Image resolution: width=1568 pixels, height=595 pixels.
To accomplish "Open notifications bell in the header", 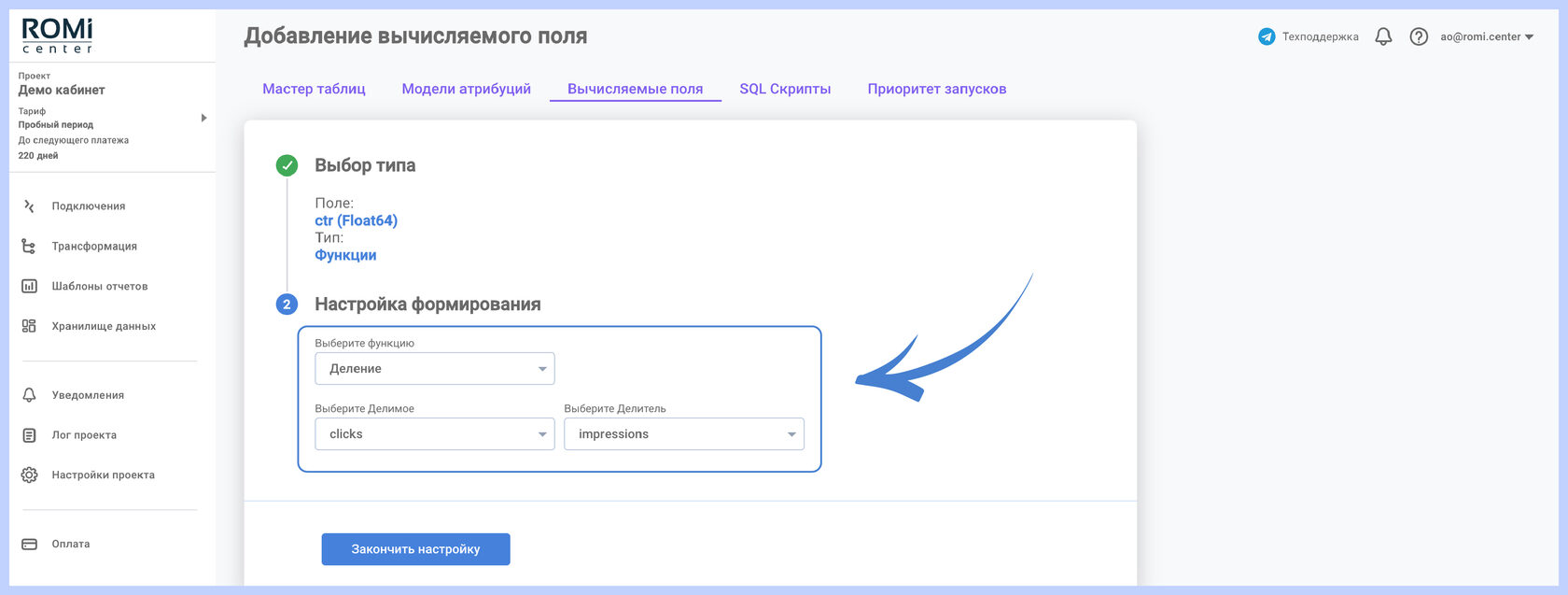I will pyautogui.click(x=1384, y=36).
